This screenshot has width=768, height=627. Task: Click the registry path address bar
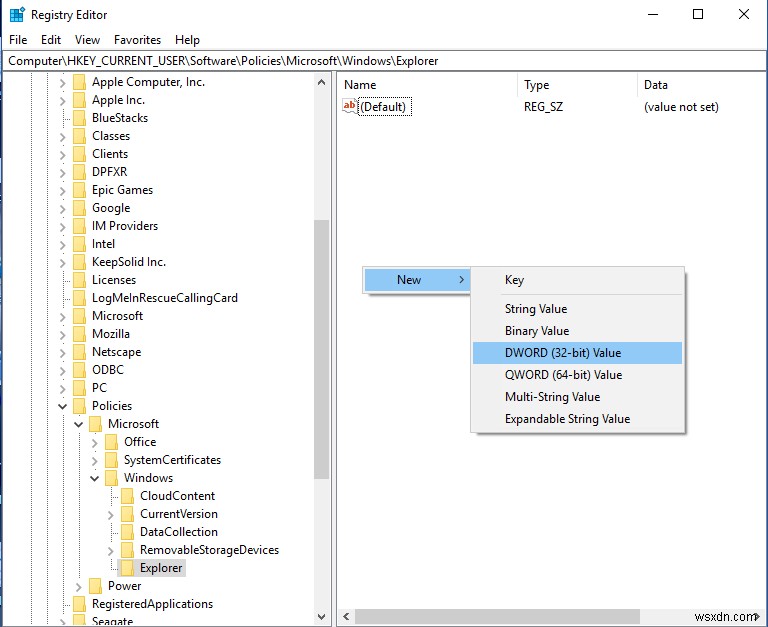(384, 61)
